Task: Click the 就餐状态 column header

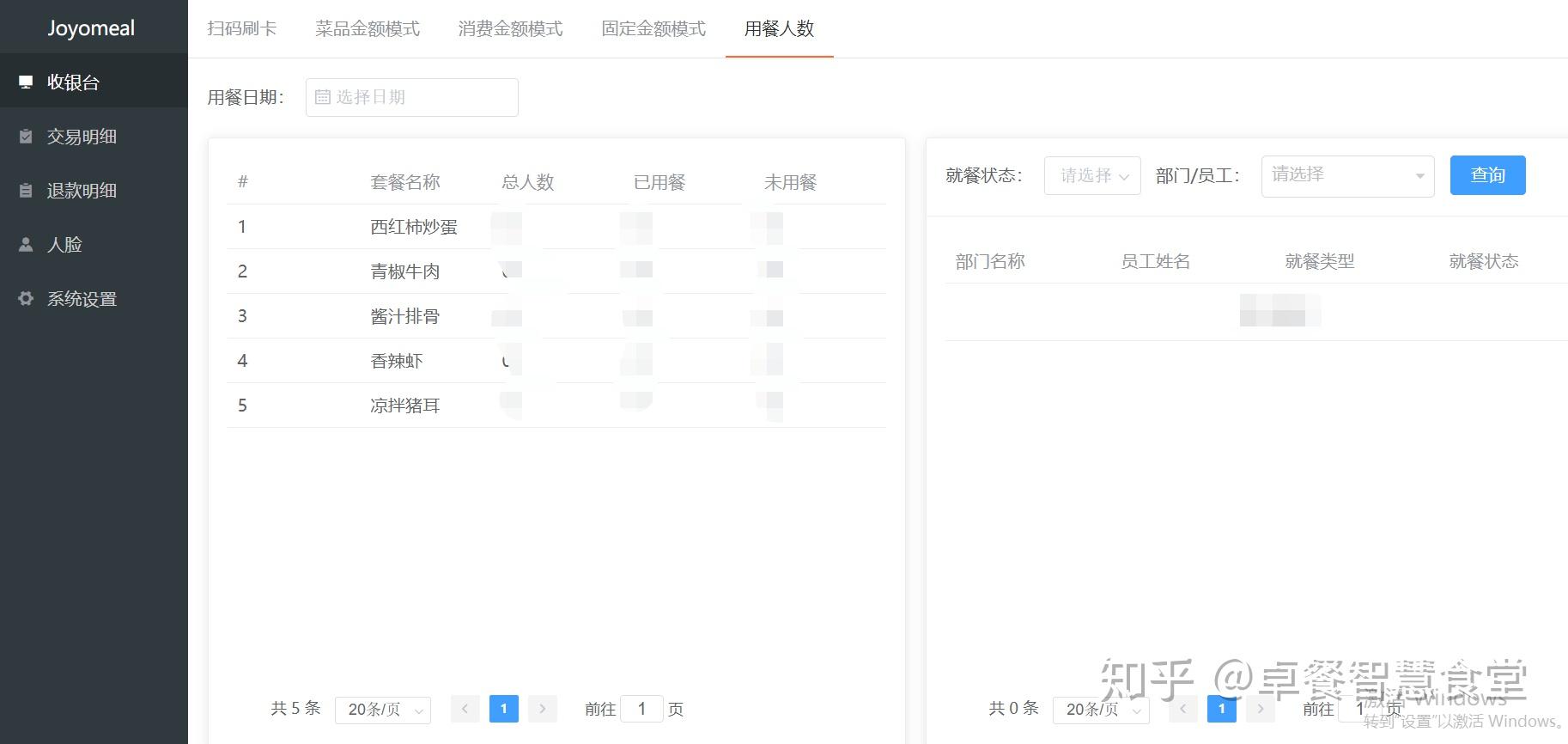Action: [x=1484, y=261]
